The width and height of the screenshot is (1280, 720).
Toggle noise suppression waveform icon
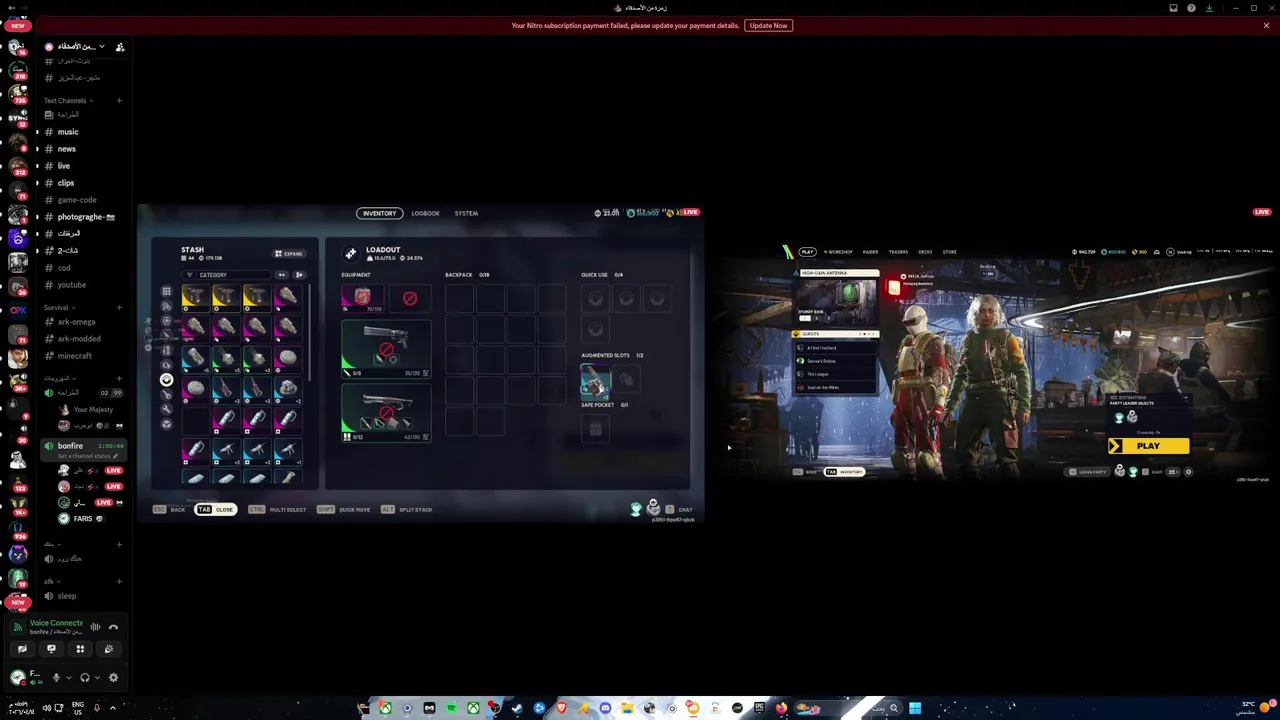click(95, 627)
